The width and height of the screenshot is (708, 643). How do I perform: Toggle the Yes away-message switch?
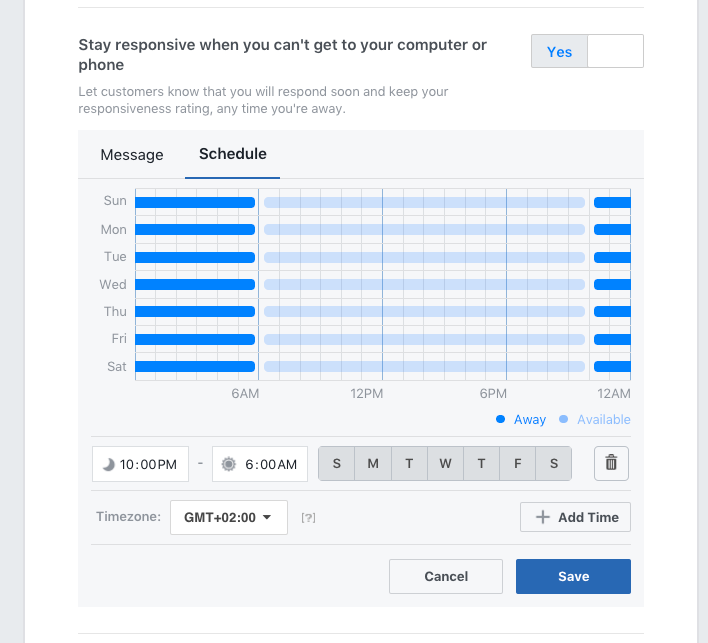tap(587, 51)
